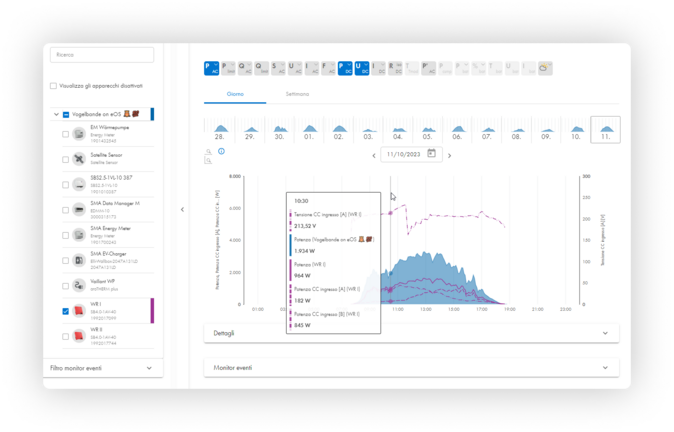This screenshot has width=674, height=432.
Task: Click the weather cloud icon button
Action: click(x=546, y=68)
